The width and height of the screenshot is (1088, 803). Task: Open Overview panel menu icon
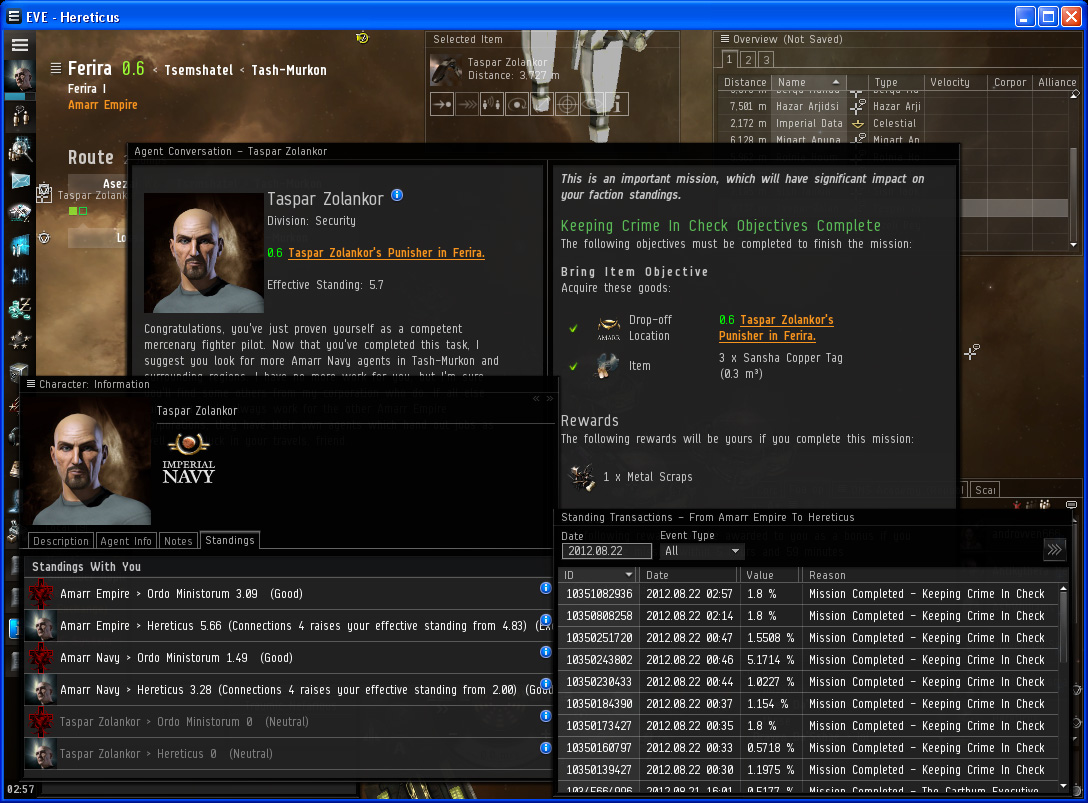tap(724, 39)
